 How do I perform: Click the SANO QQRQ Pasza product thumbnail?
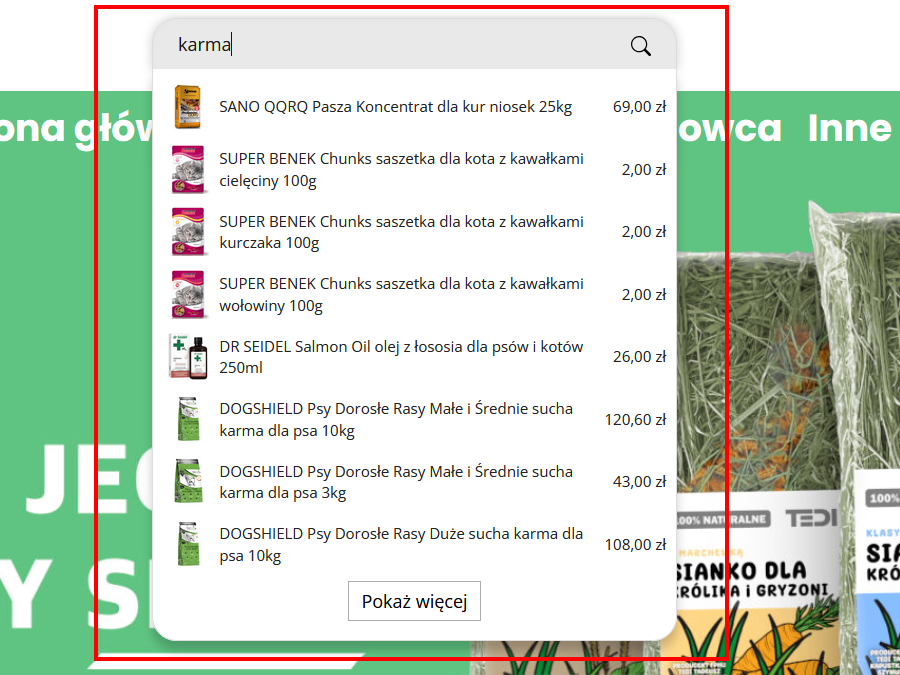(188, 107)
